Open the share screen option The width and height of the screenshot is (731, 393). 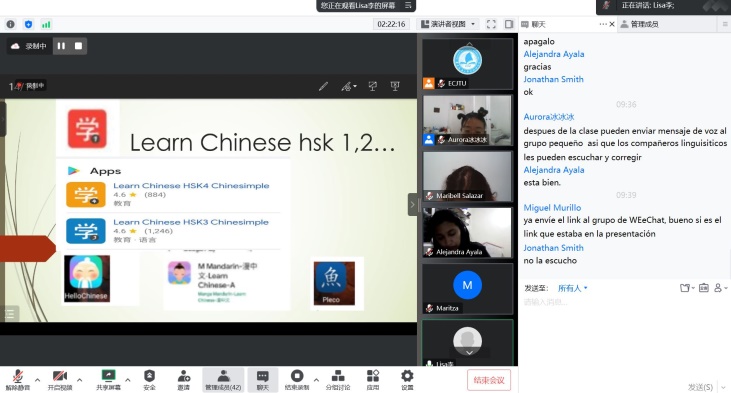tap(108, 379)
